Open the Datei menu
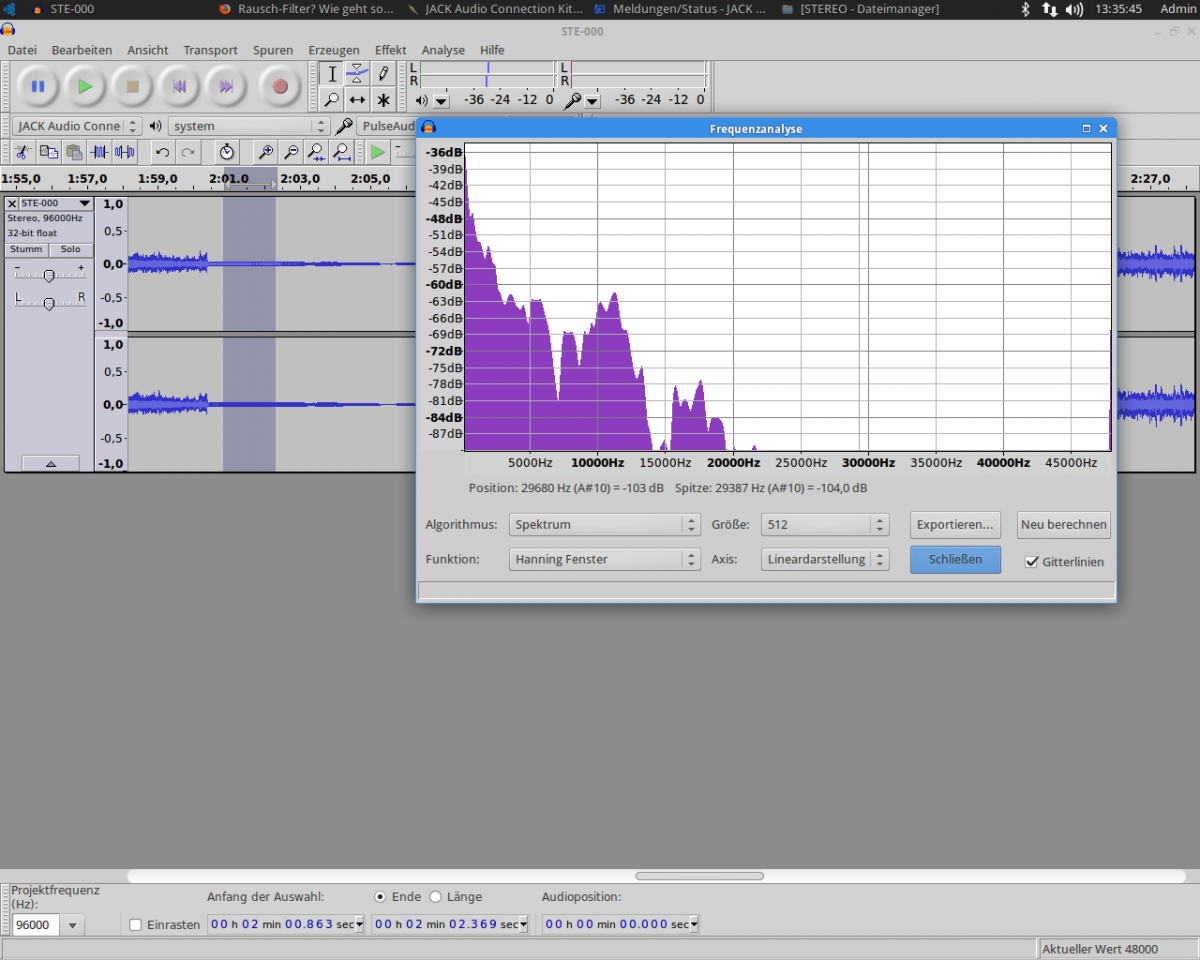This screenshot has width=1200, height=960. pyautogui.click(x=22, y=50)
